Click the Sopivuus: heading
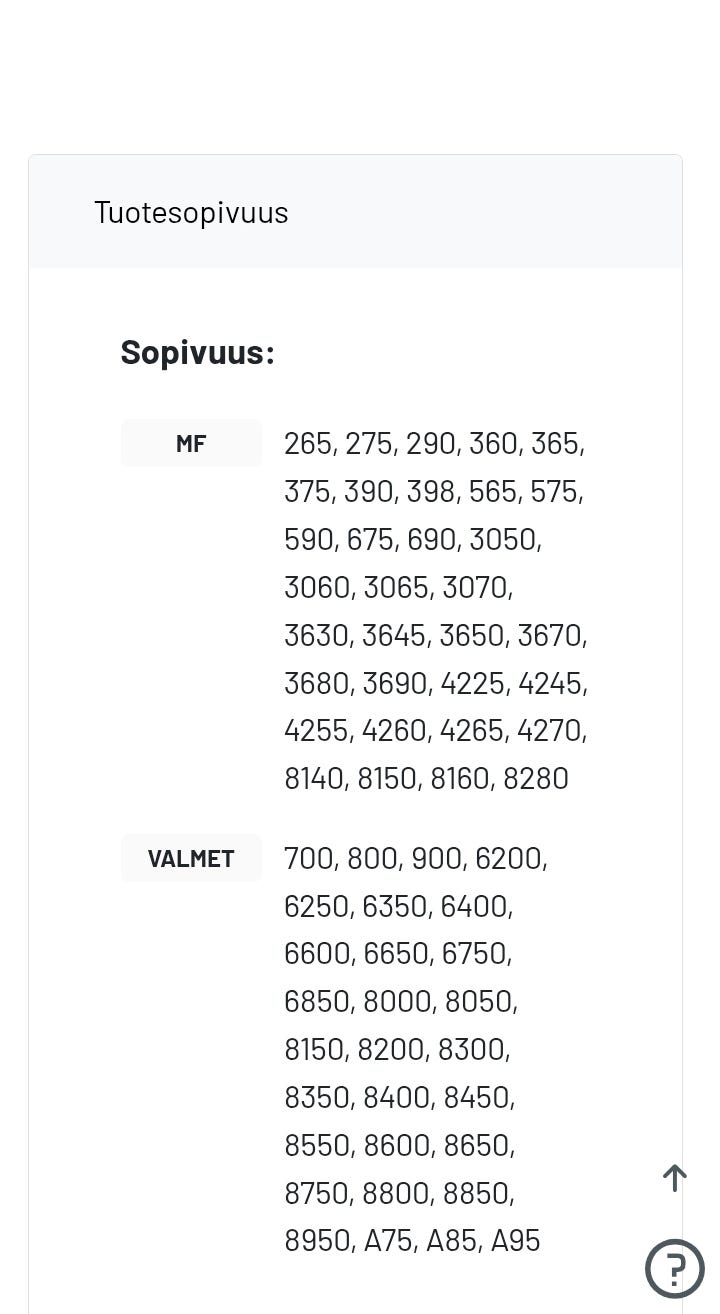This screenshot has height=1314, width=720. coord(197,352)
